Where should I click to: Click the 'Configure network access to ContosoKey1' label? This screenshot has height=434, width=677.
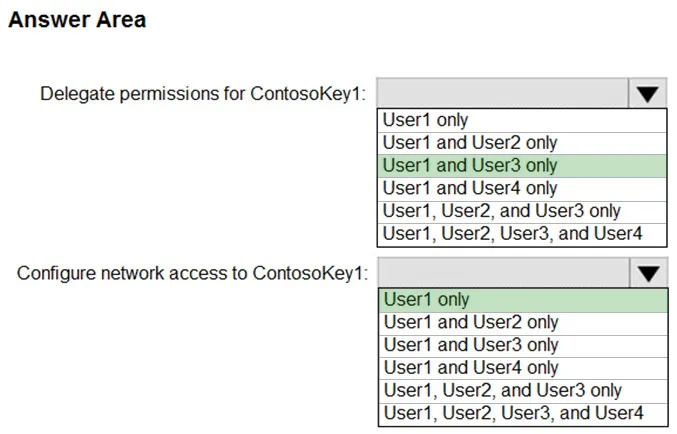tap(193, 273)
